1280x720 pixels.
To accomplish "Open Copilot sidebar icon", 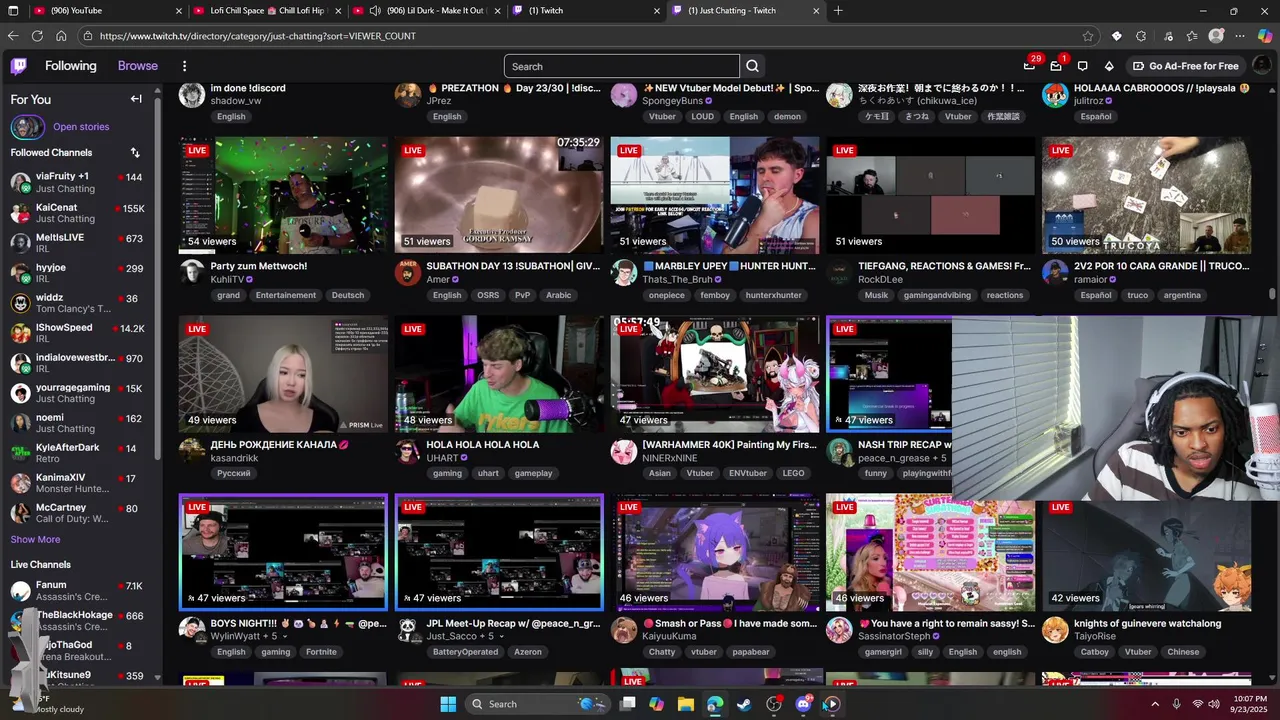I will 1265,36.
